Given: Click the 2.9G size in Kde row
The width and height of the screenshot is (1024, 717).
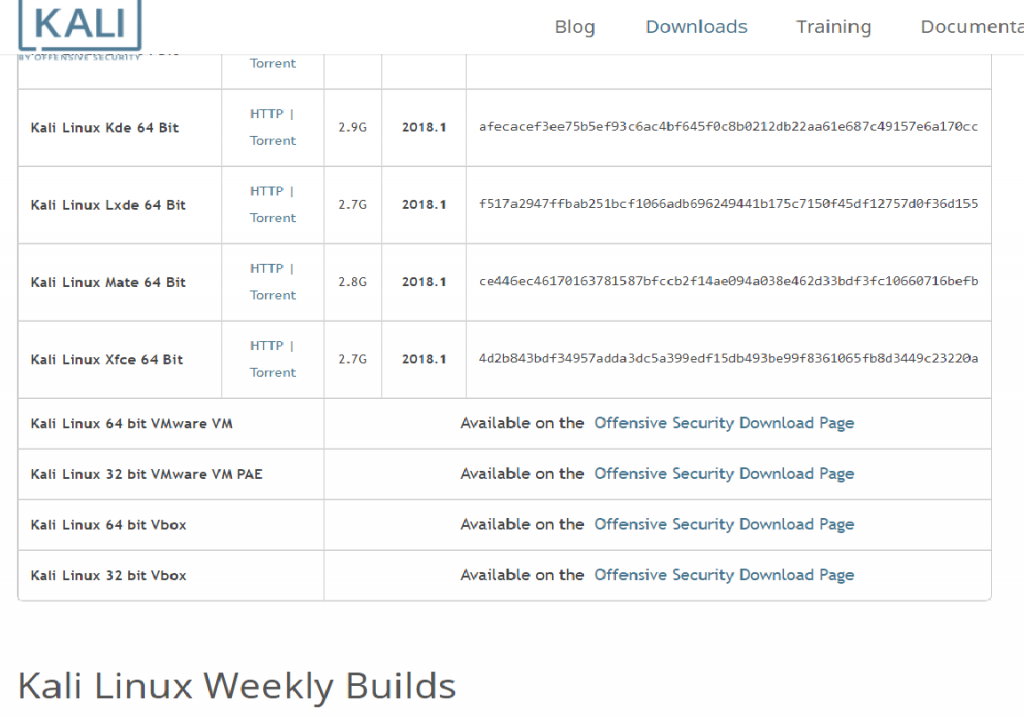Looking at the screenshot, I should (x=353, y=127).
